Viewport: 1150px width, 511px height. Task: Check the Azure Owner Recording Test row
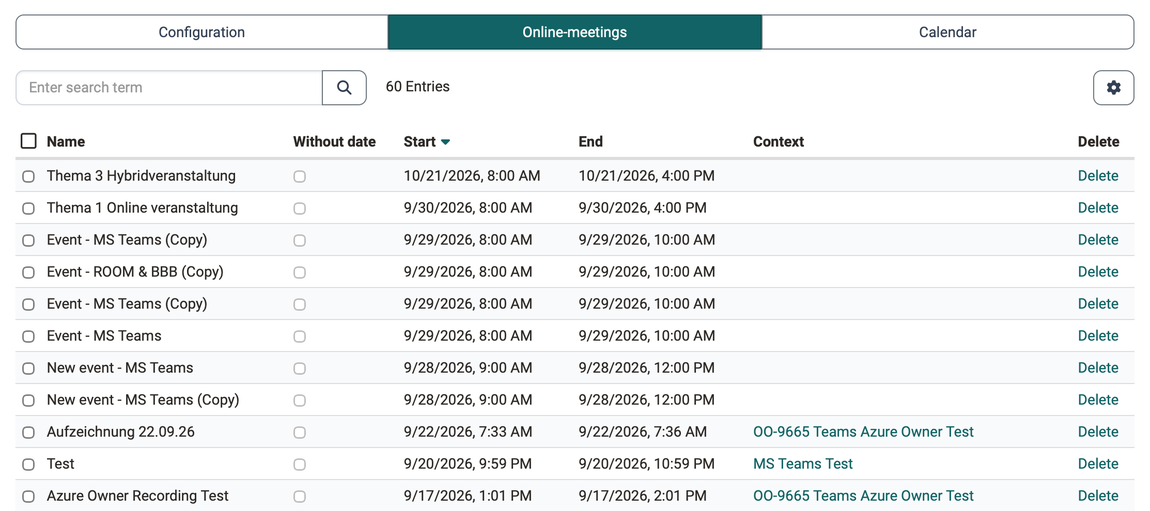click(x=29, y=496)
